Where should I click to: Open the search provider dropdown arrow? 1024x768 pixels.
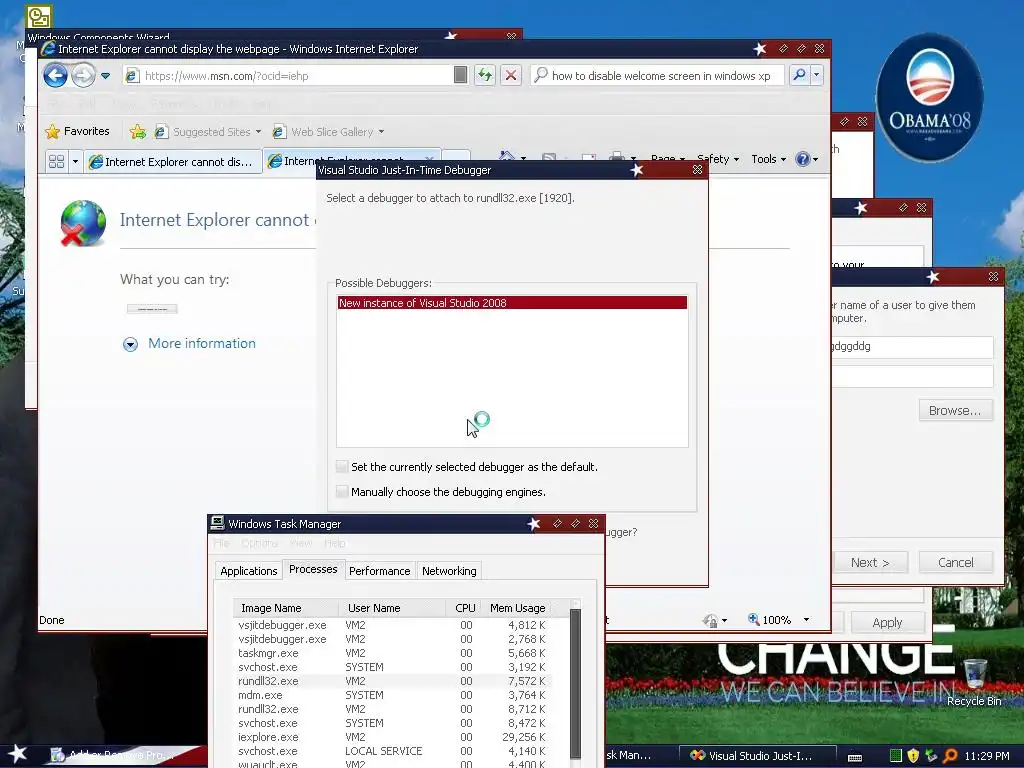[816, 75]
